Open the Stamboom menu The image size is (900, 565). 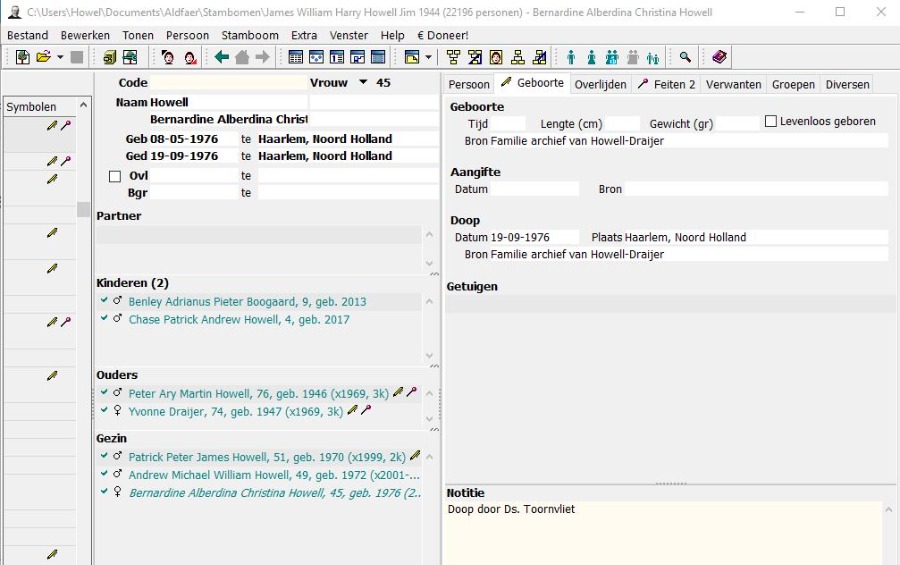click(250, 35)
